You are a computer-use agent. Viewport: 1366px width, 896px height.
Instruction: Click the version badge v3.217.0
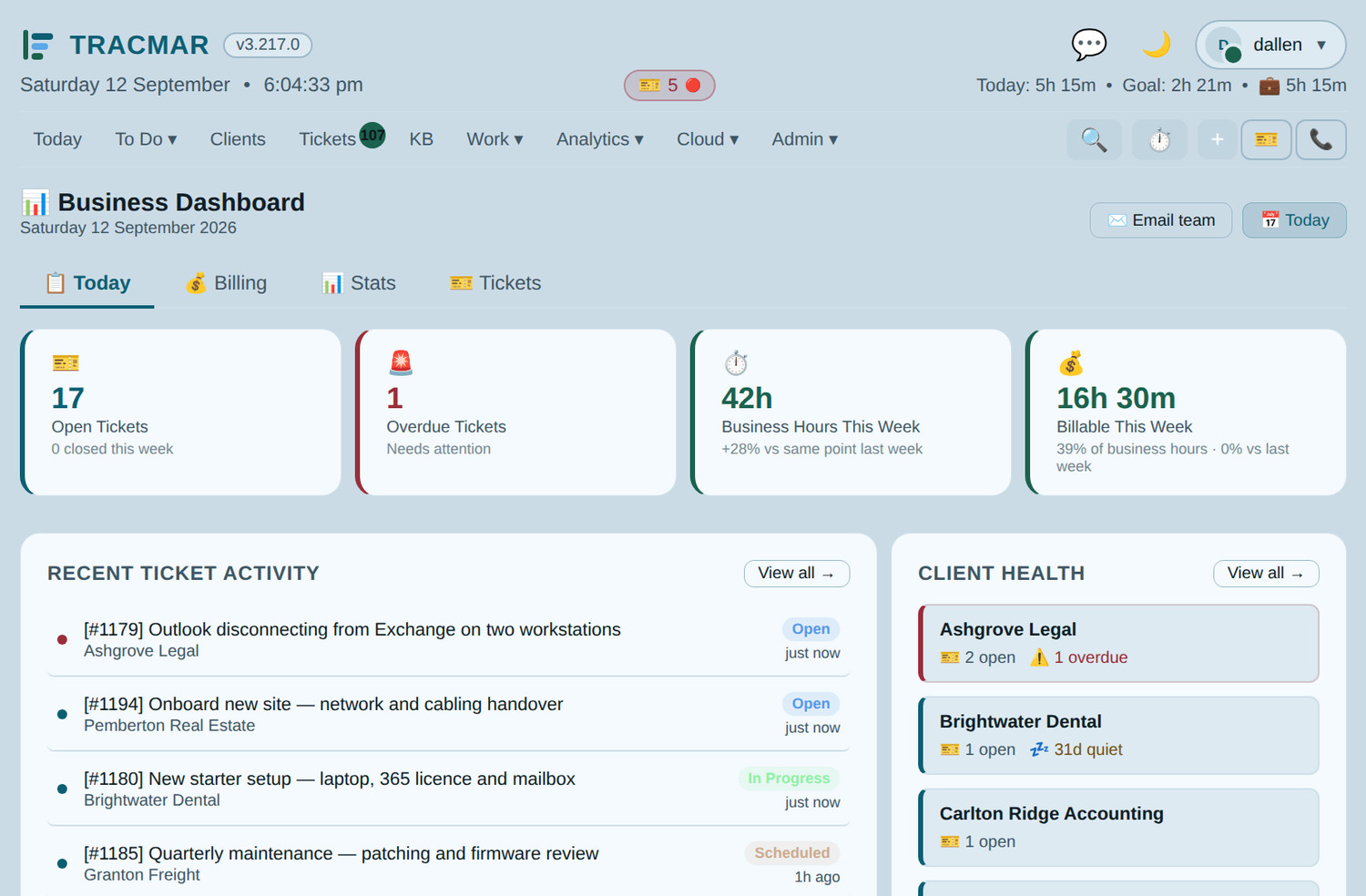[x=268, y=45]
